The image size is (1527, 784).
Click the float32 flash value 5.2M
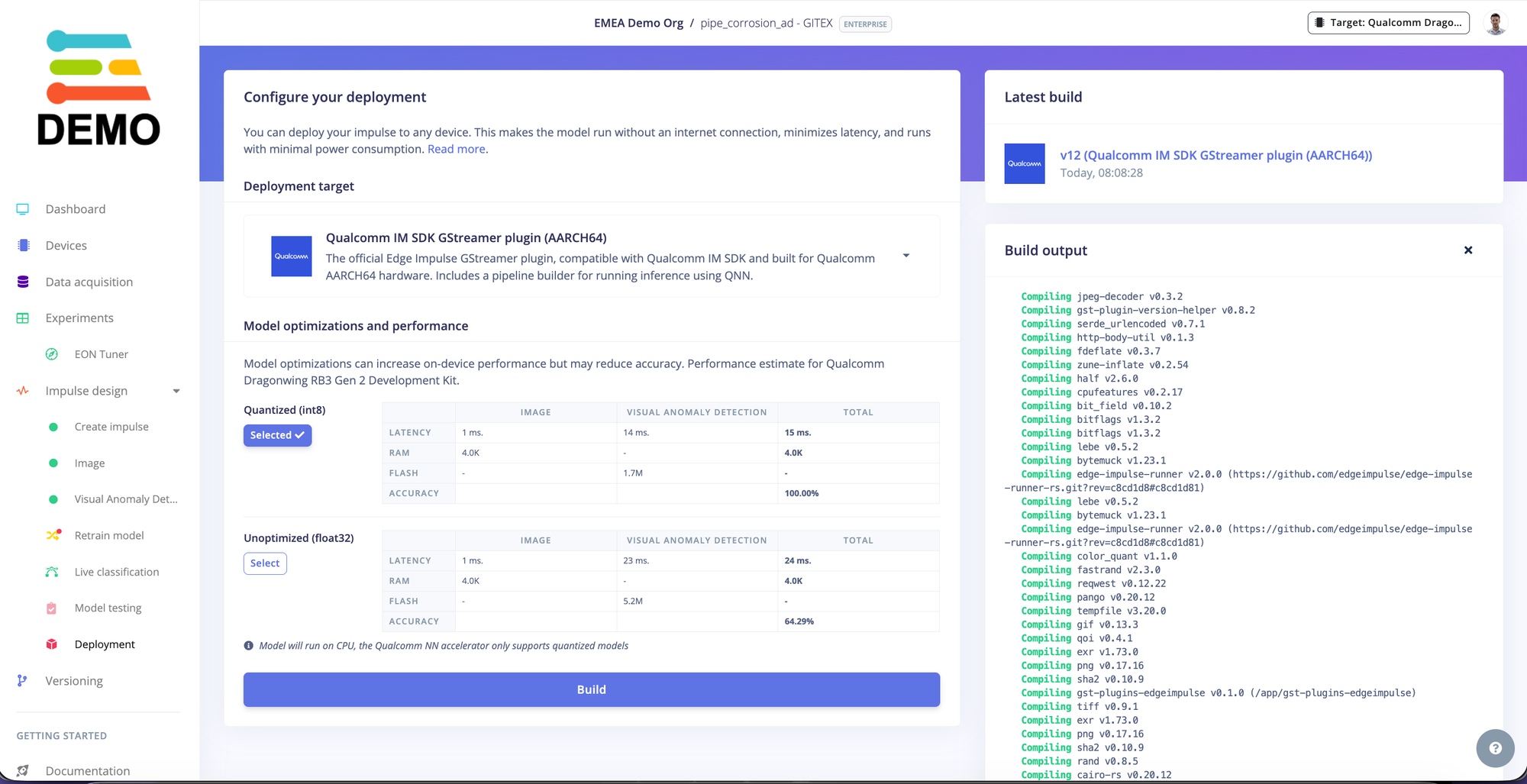pos(633,602)
